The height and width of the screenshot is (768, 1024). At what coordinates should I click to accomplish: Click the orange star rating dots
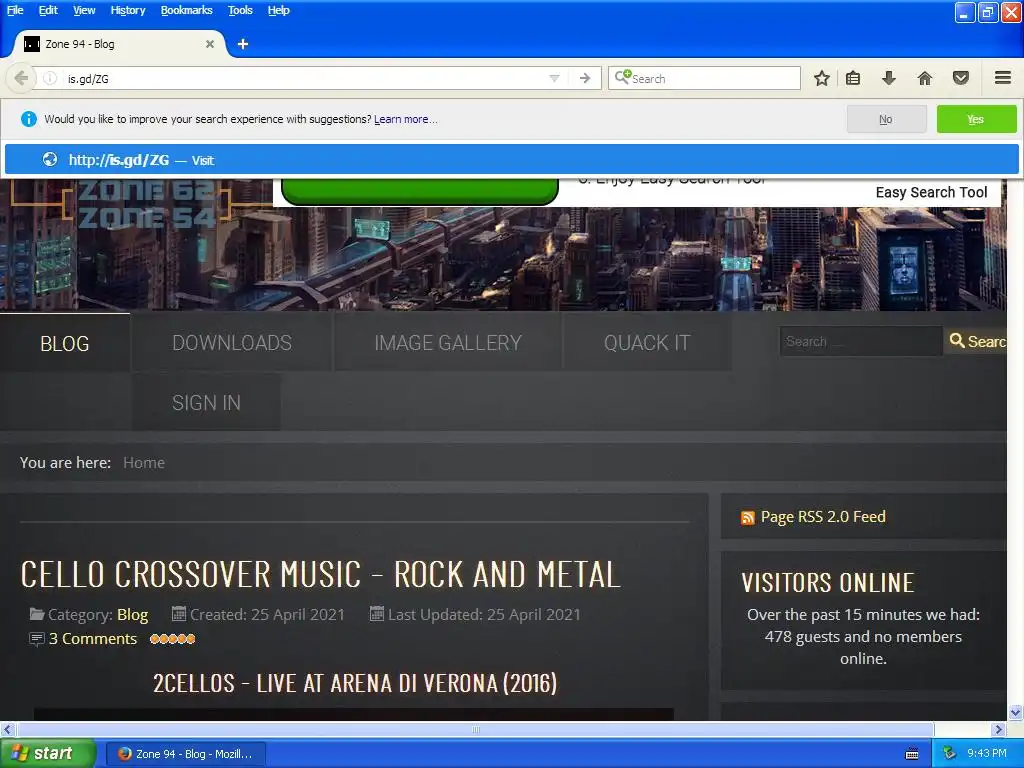click(x=172, y=639)
